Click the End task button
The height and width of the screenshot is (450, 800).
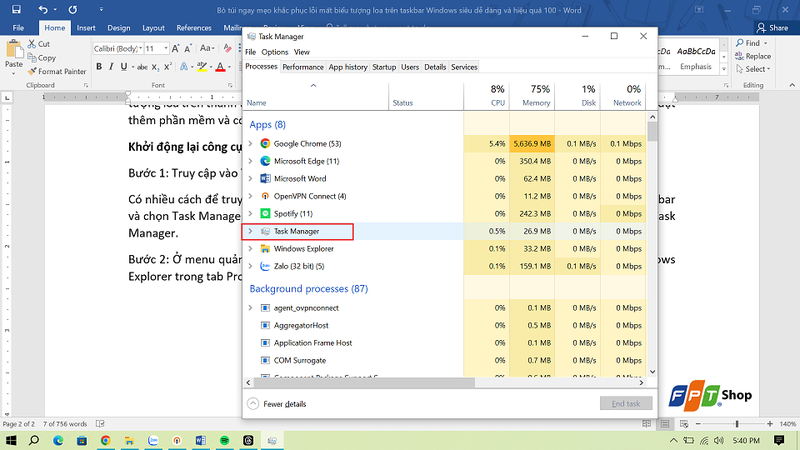(626, 404)
